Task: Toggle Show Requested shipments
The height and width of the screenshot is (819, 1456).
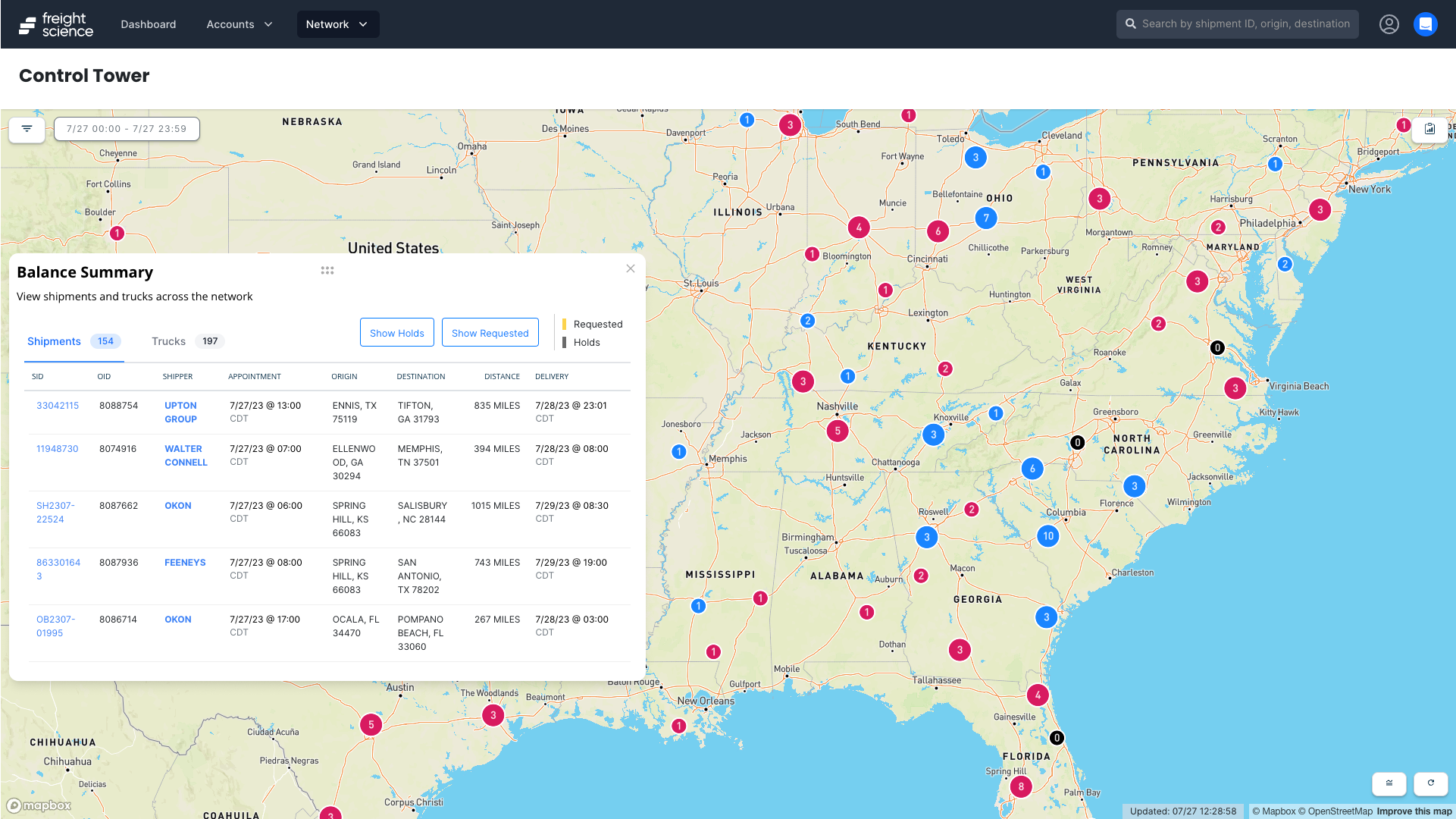Action: 490,332
